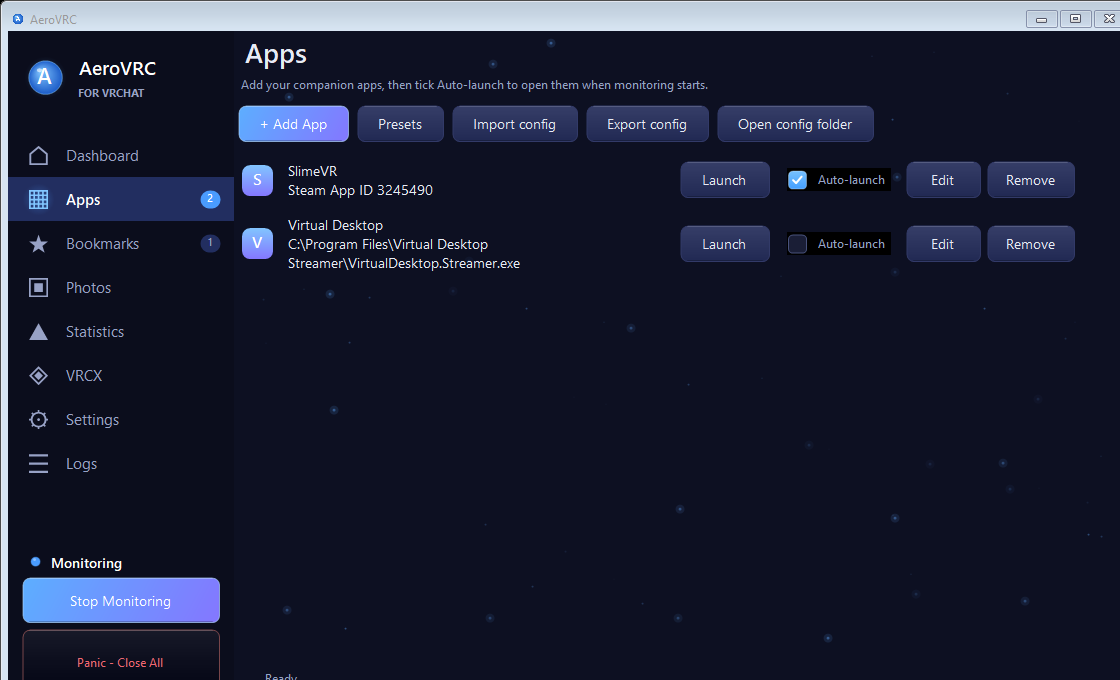Click the AeroVRC title bar icon
This screenshot has height=680, width=1120.
tap(18, 19)
